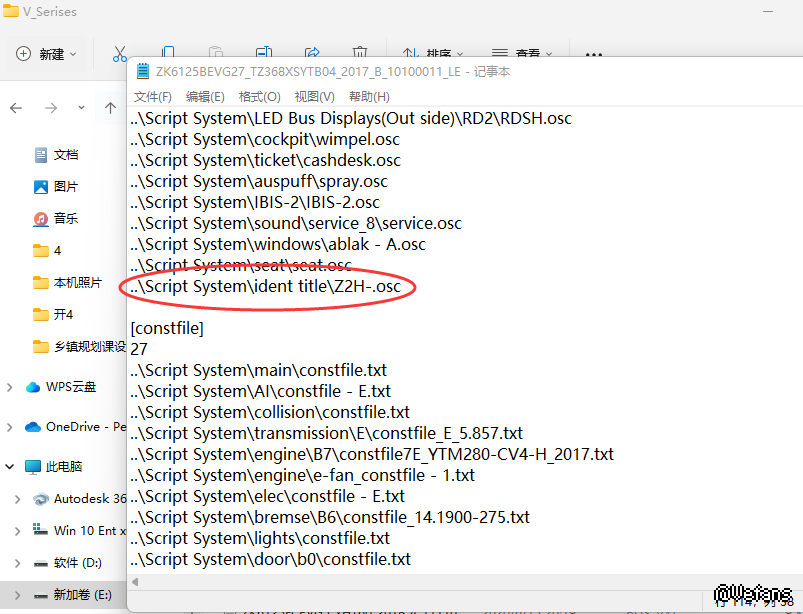The height and width of the screenshot is (614, 803).
Task: Click the collision\constfile.txt line
Action: click(x=270, y=412)
